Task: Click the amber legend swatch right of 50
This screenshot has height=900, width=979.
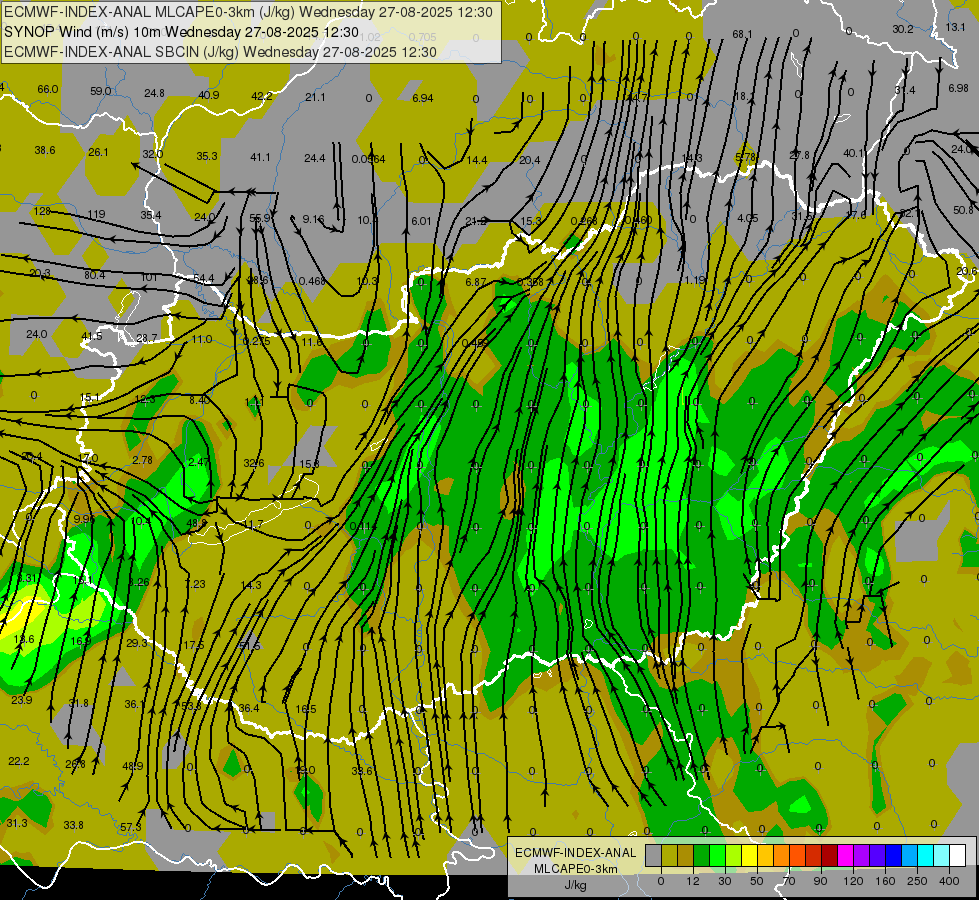Action: tap(765, 855)
